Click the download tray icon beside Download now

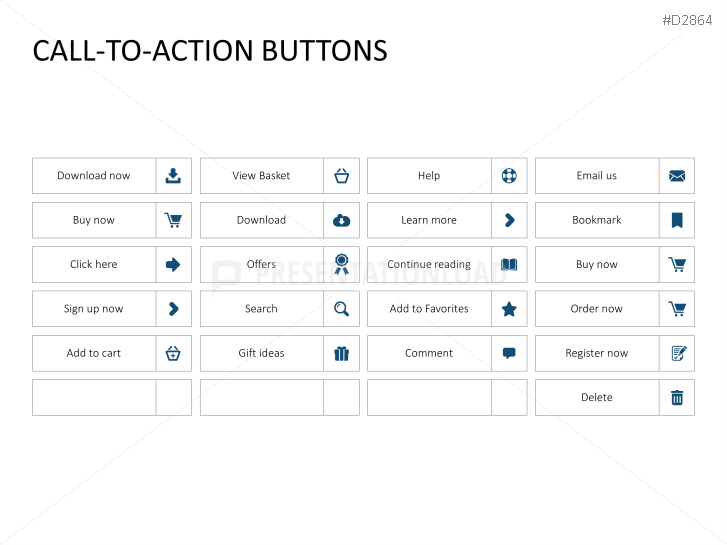[x=173, y=176]
